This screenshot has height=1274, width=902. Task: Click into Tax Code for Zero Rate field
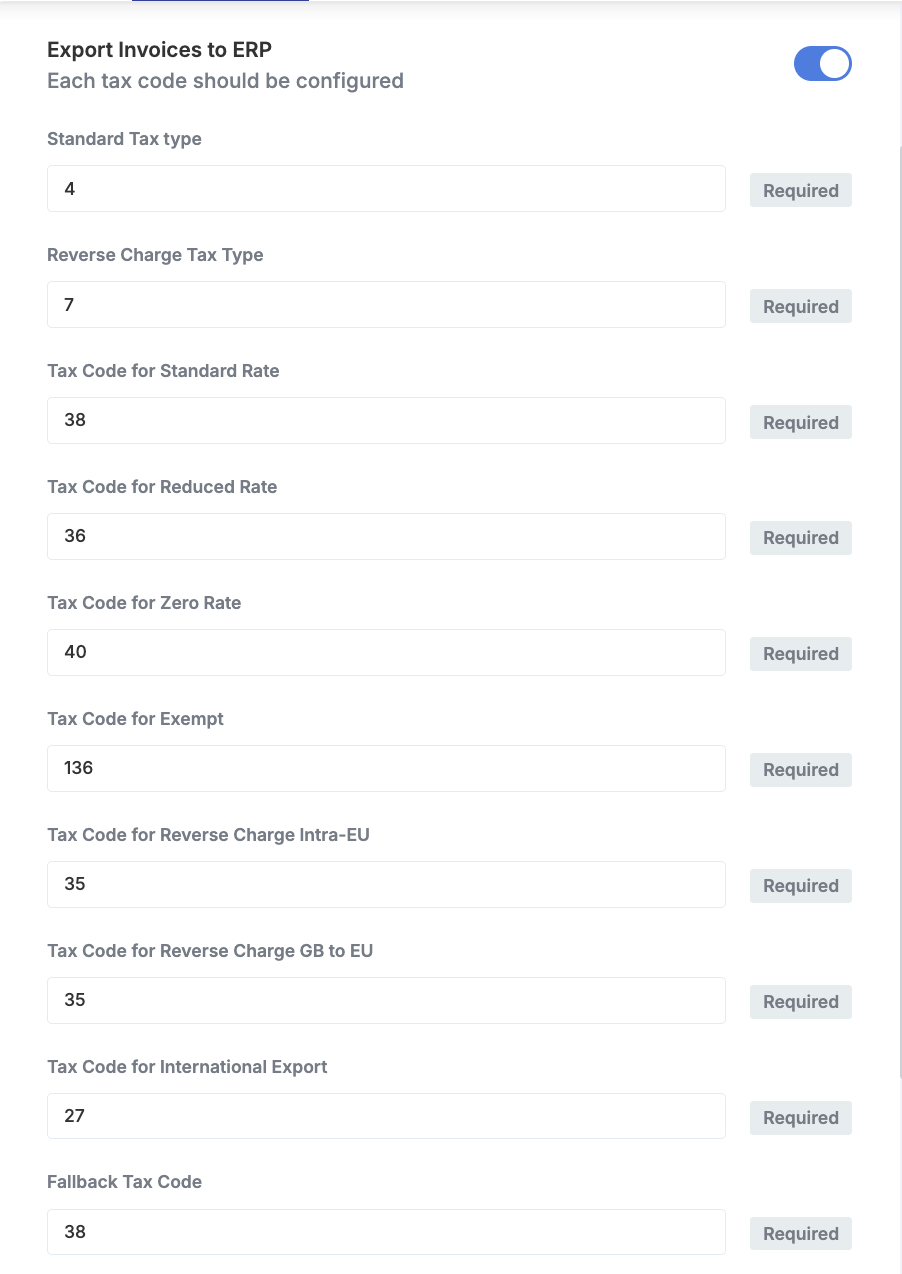386,653
